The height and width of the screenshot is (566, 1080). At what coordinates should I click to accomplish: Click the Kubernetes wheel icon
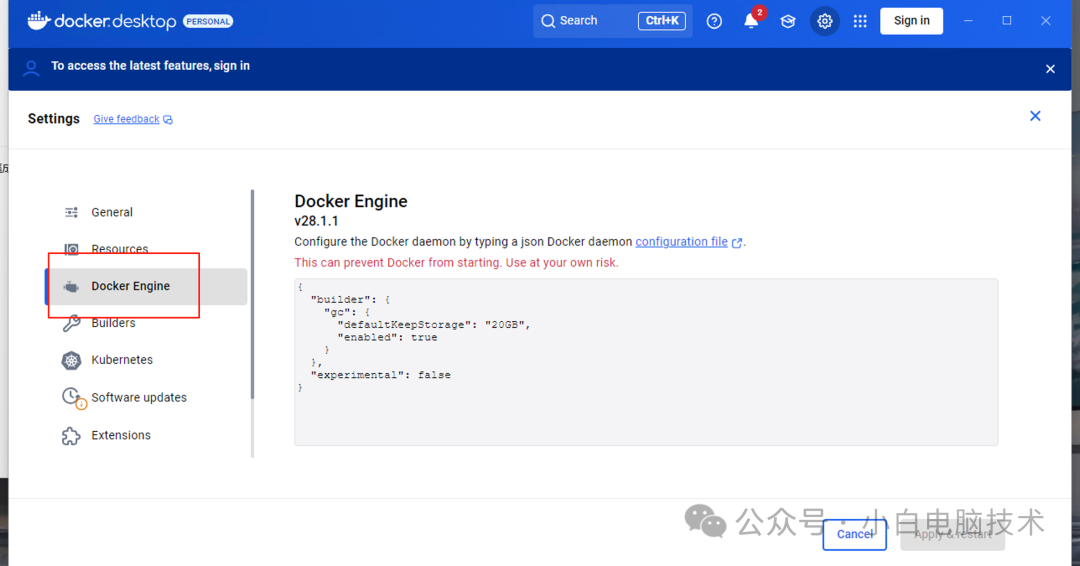[72, 360]
